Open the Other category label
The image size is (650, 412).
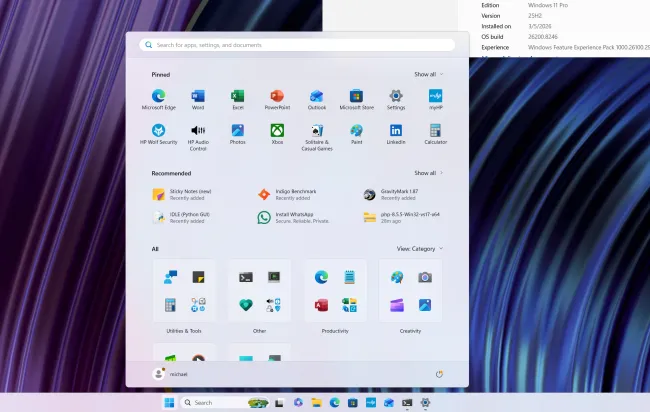pyautogui.click(x=260, y=331)
